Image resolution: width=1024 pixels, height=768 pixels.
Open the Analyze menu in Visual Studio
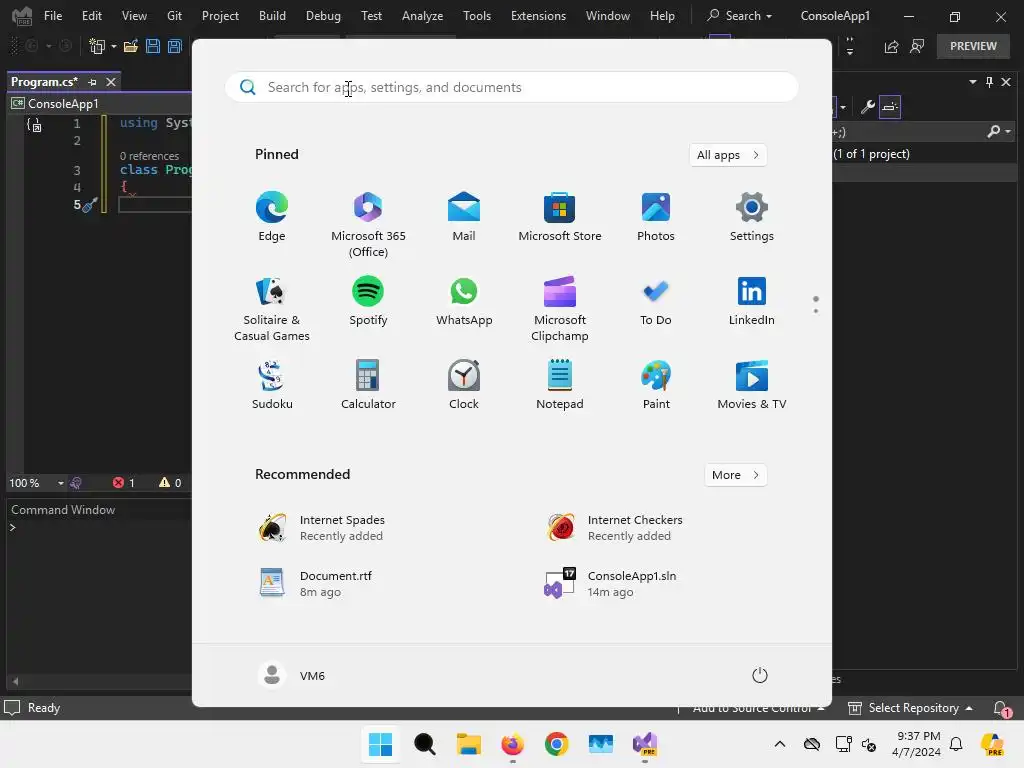coord(423,16)
